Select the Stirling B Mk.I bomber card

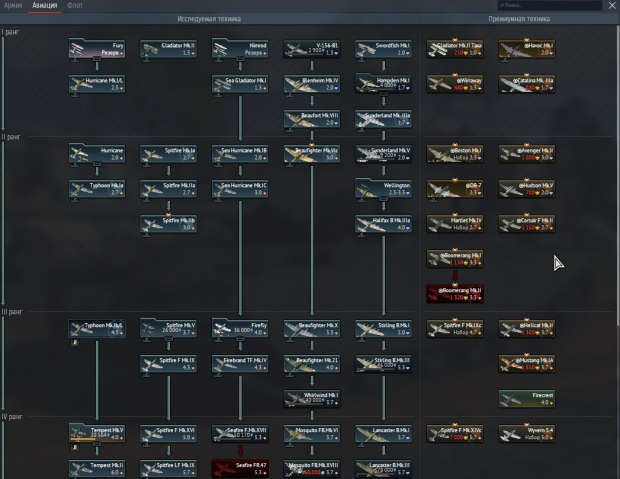383,329
